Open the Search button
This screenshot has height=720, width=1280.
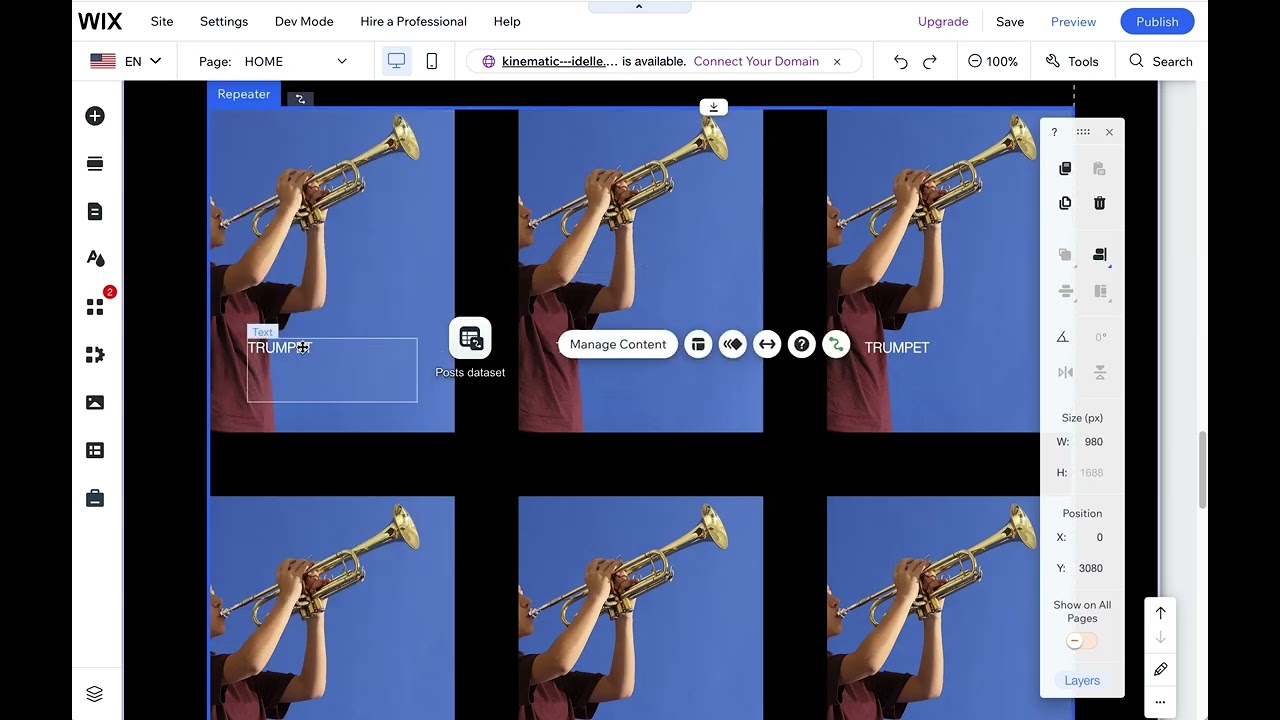pos(1161,61)
